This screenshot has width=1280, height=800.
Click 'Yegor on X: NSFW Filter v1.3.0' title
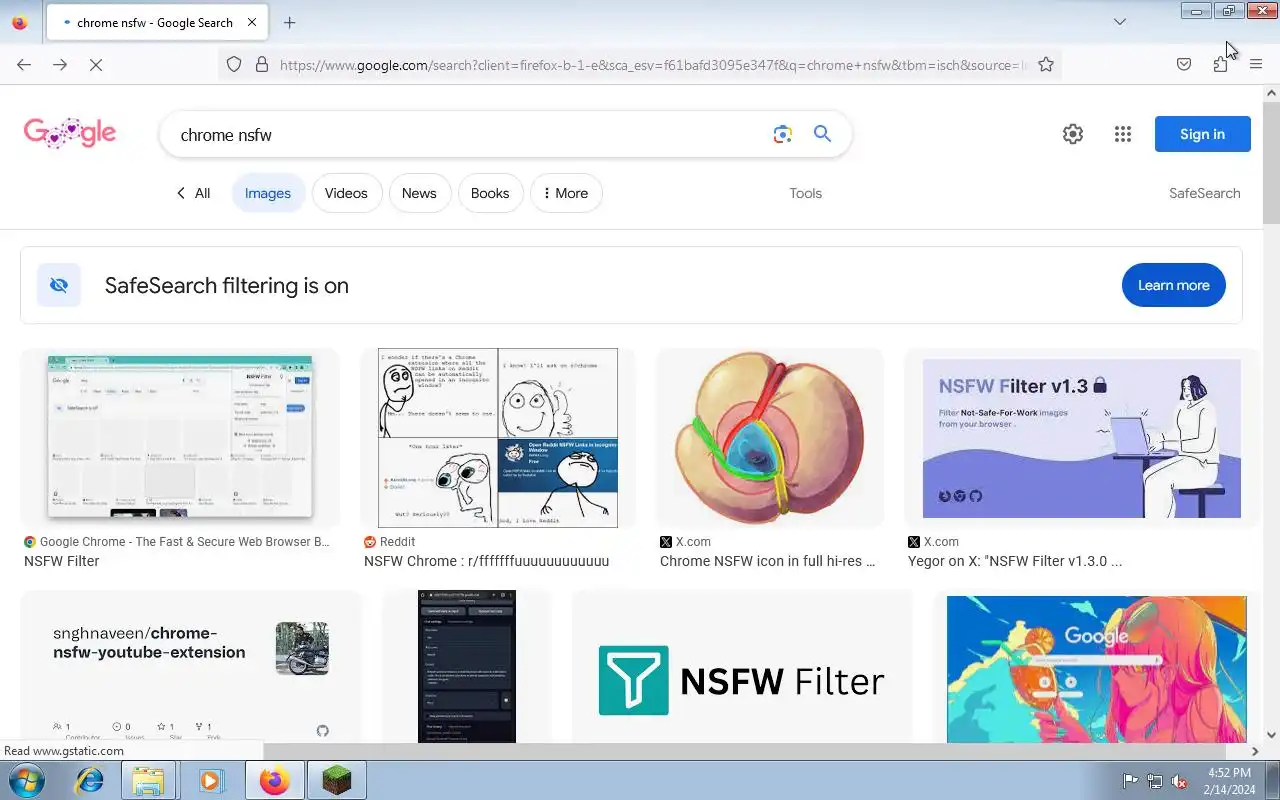1015,561
